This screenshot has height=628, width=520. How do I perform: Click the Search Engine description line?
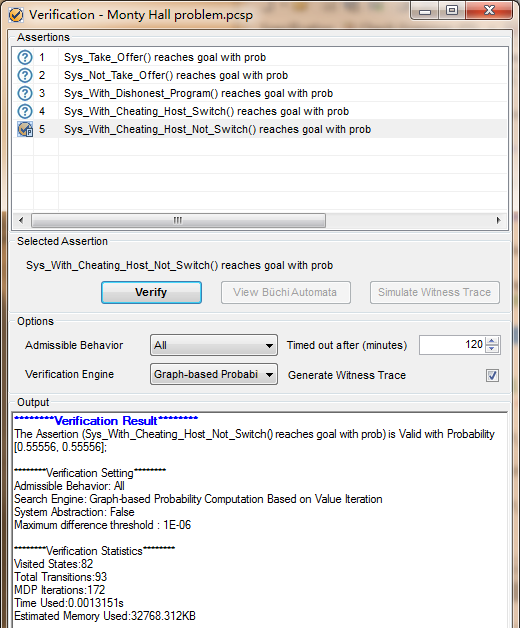pos(198,499)
